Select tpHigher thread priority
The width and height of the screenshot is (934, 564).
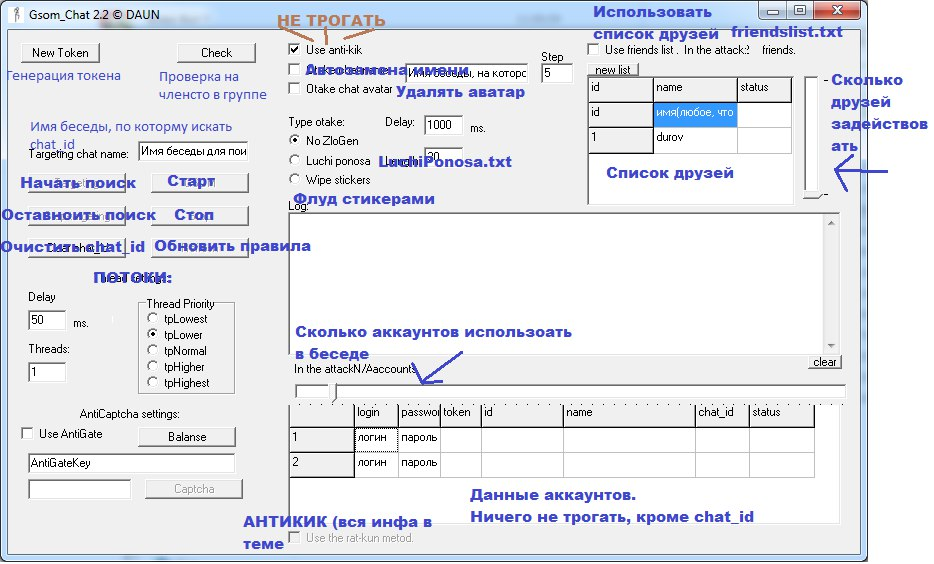coord(152,366)
